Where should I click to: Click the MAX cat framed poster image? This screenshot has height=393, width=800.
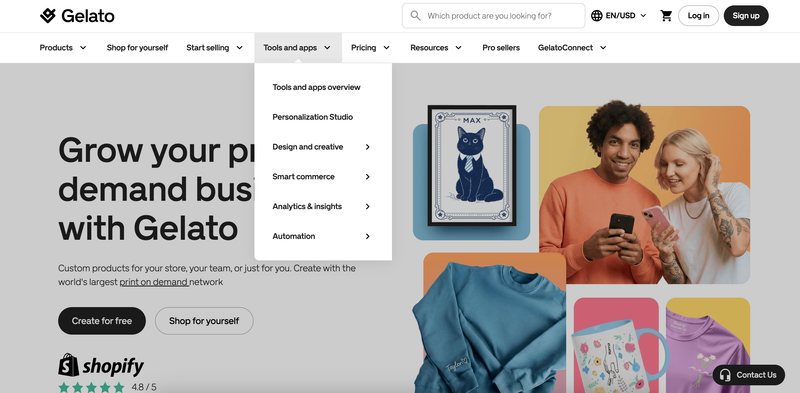tap(472, 165)
